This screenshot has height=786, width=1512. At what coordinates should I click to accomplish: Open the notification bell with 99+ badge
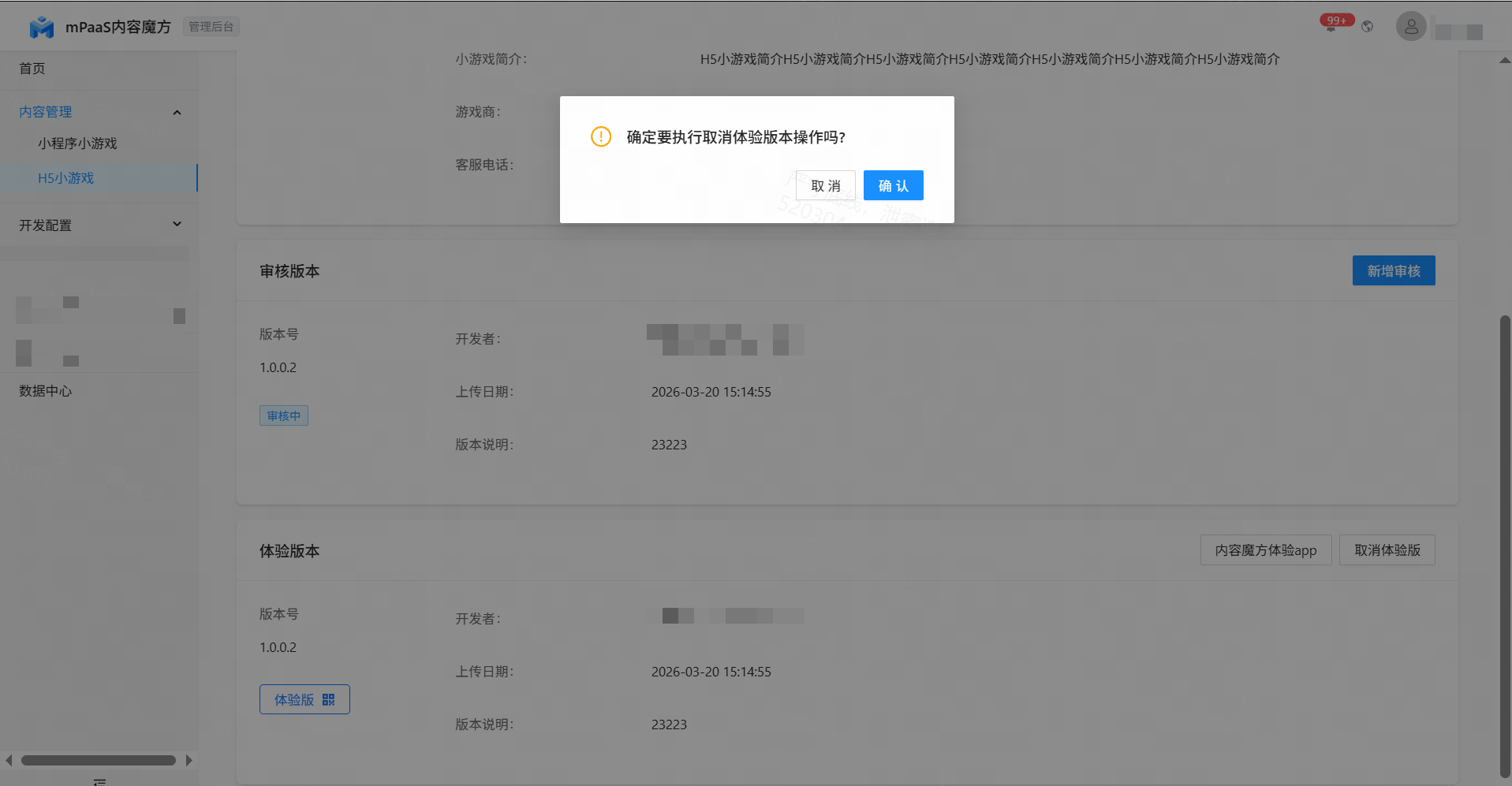pyautogui.click(x=1331, y=27)
